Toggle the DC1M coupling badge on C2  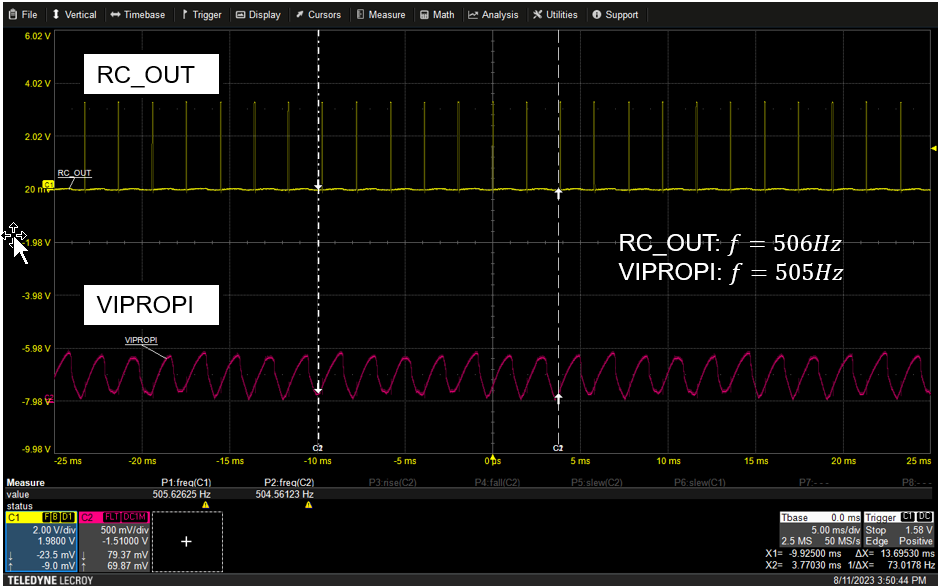click(x=134, y=516)
